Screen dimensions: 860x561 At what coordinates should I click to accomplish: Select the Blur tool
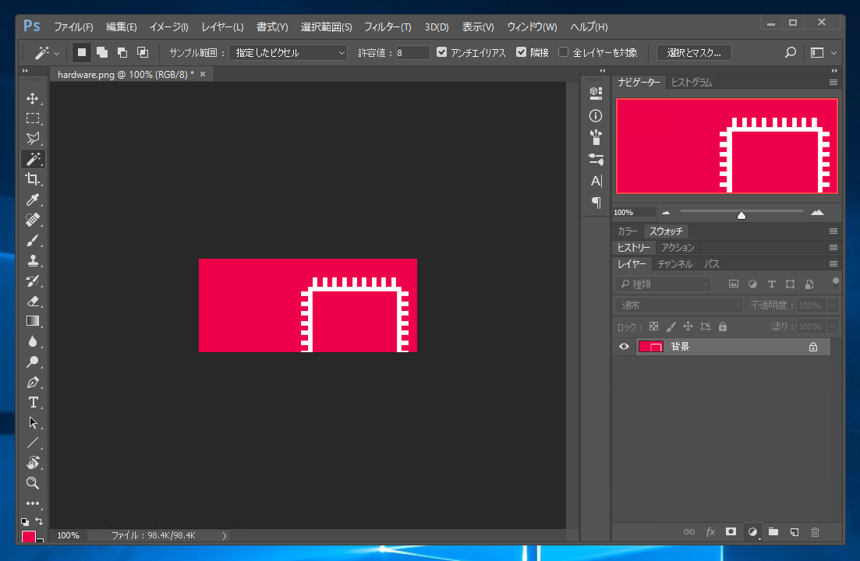point(32,342)
